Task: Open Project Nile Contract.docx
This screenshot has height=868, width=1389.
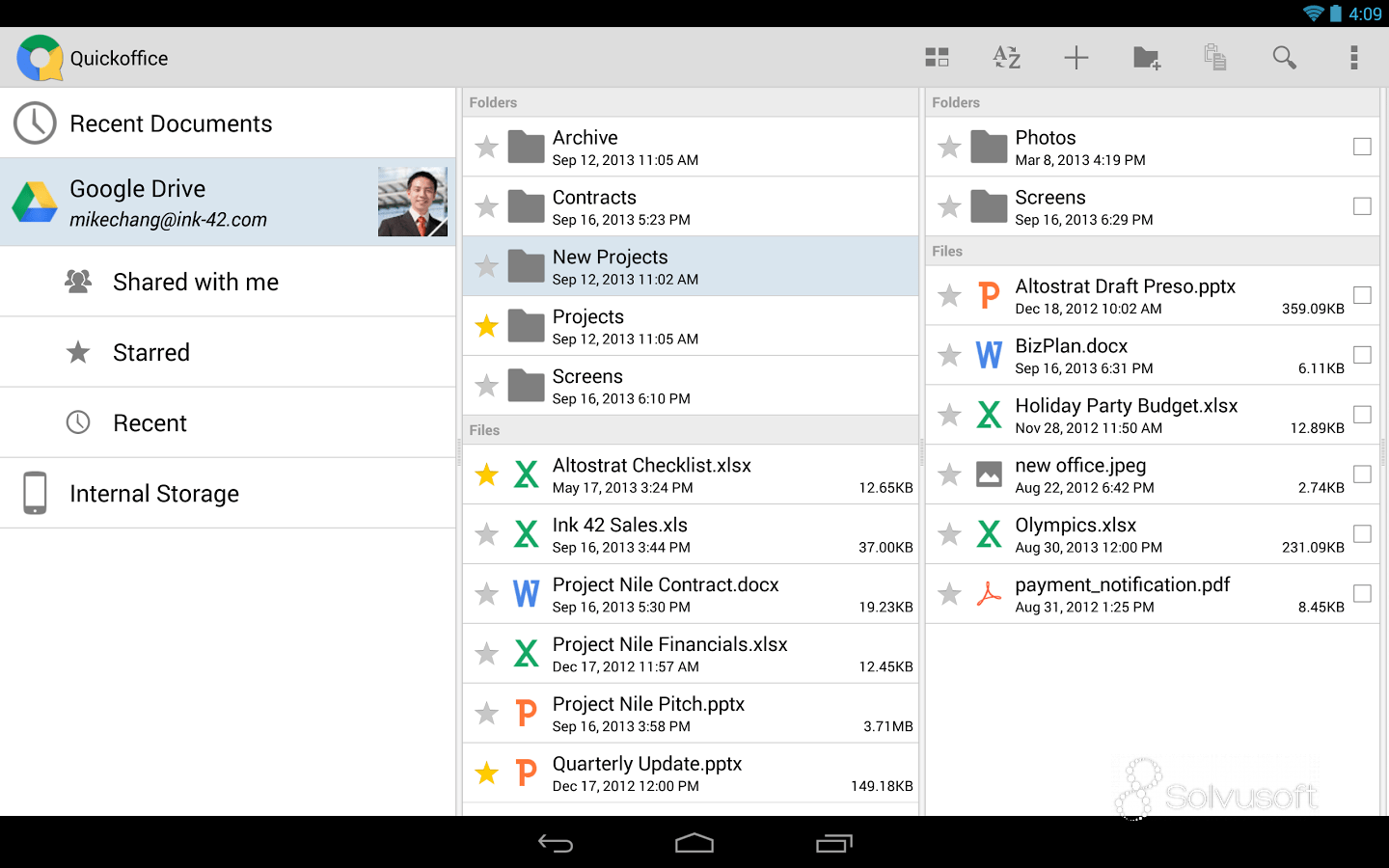Action: point(666,594)
